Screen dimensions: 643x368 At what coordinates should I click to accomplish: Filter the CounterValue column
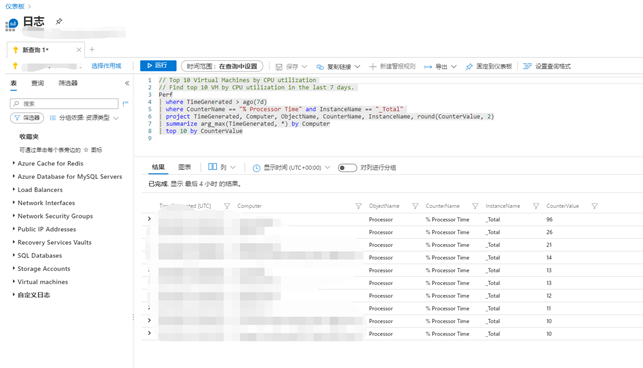[594, 206]
